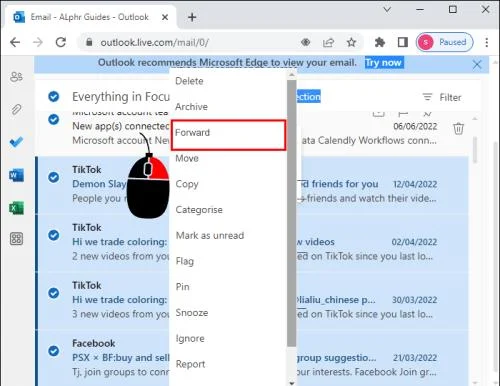The height and width of the screenshot is (386, 500).
Task: Bookmark this page with the star icon
Action: coord(351,42)
